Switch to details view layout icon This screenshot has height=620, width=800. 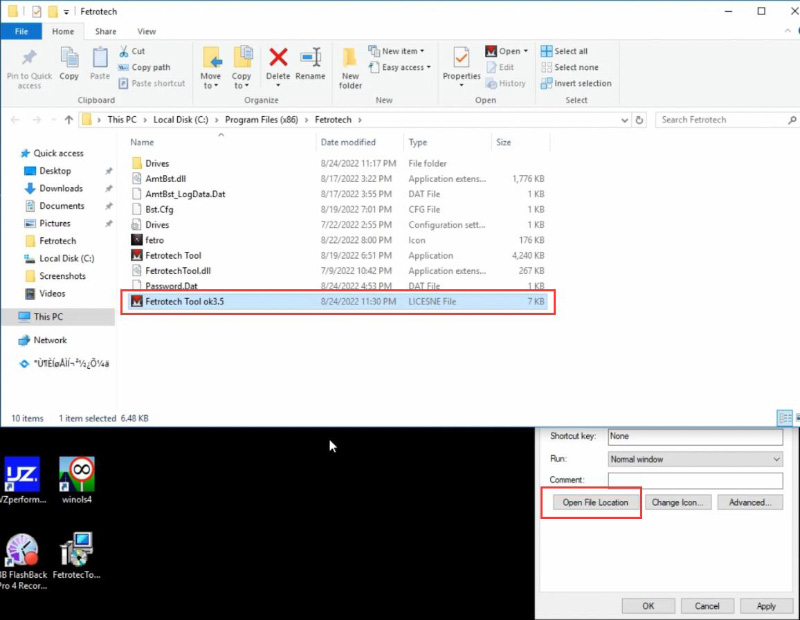coord(784,418)
